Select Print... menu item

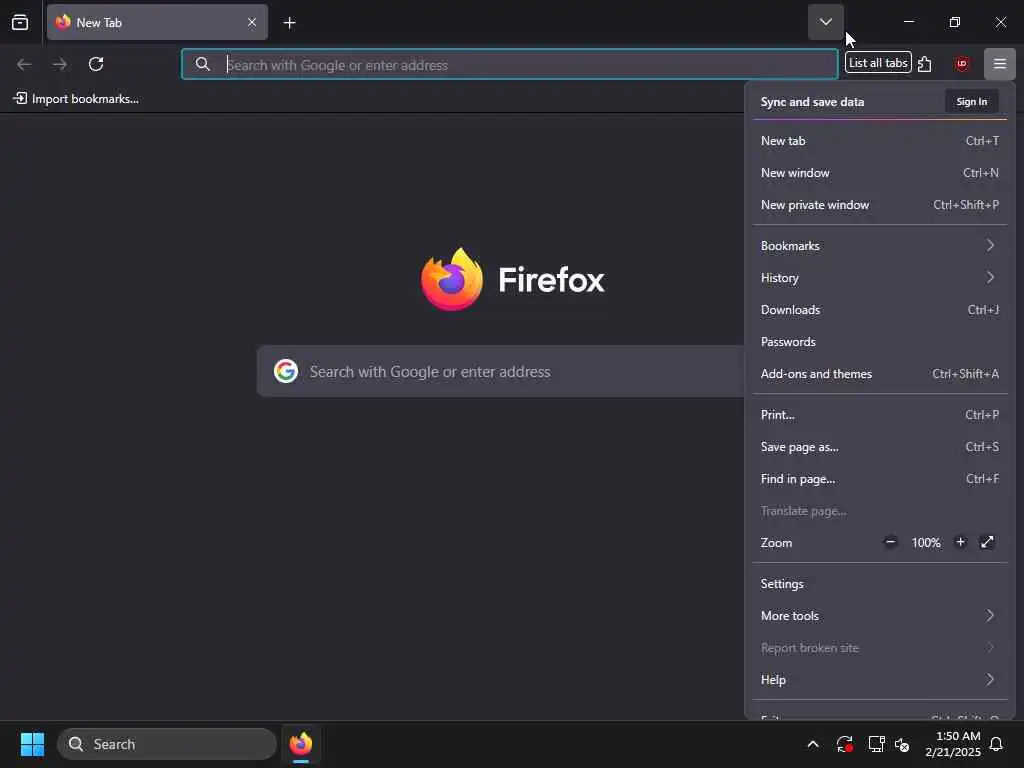coord(880,415)
